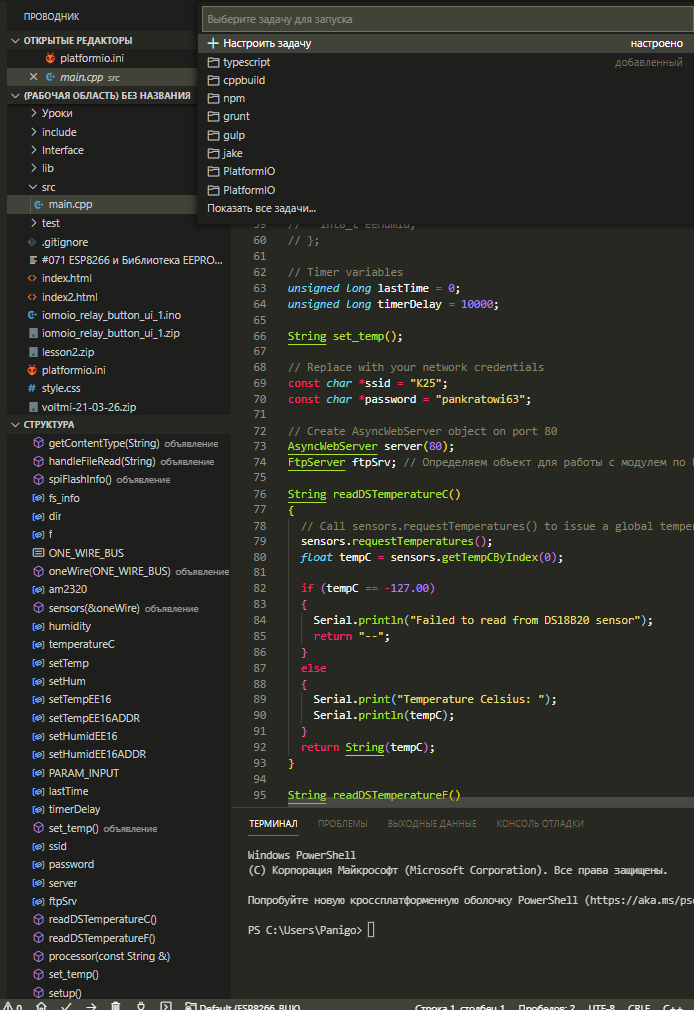Viewport: 694px width, 1010px height.
Task: Select the gulp task group
Action: [x=234, y=135]
